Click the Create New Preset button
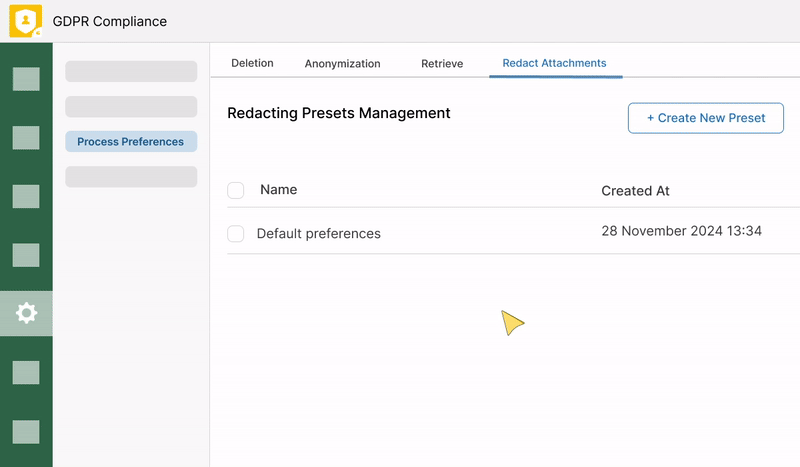The image size is (800, 467). pos(706,117)
